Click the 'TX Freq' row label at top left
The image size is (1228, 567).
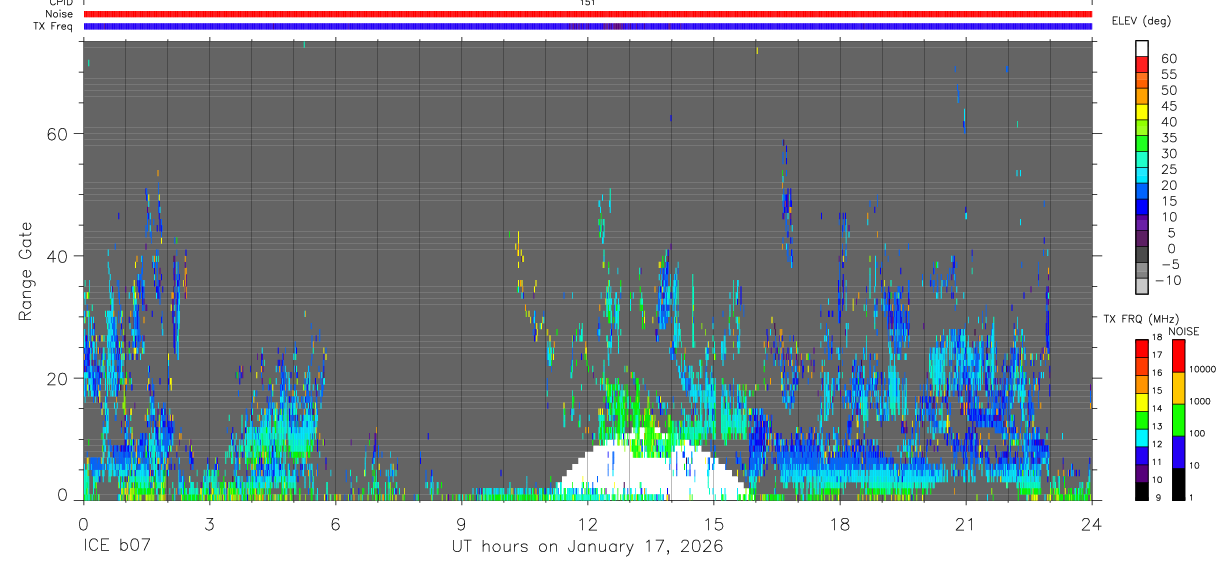(55, 26)
